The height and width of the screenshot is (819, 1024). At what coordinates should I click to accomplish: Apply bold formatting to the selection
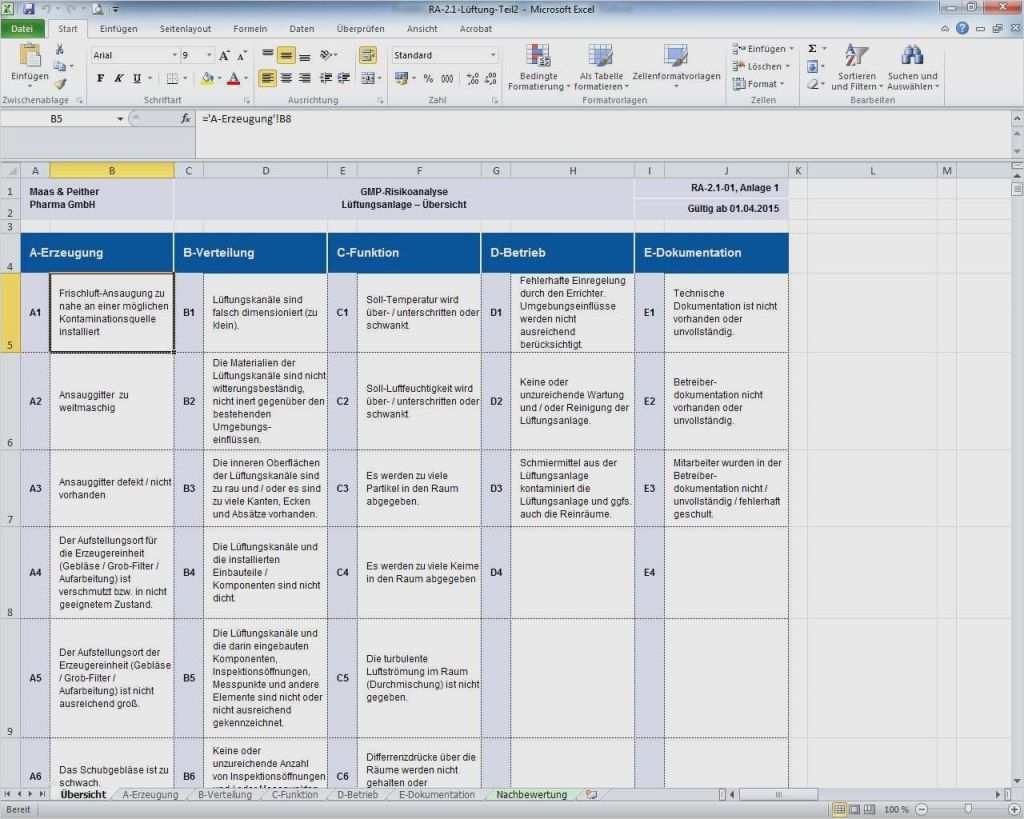coord(101,78)
